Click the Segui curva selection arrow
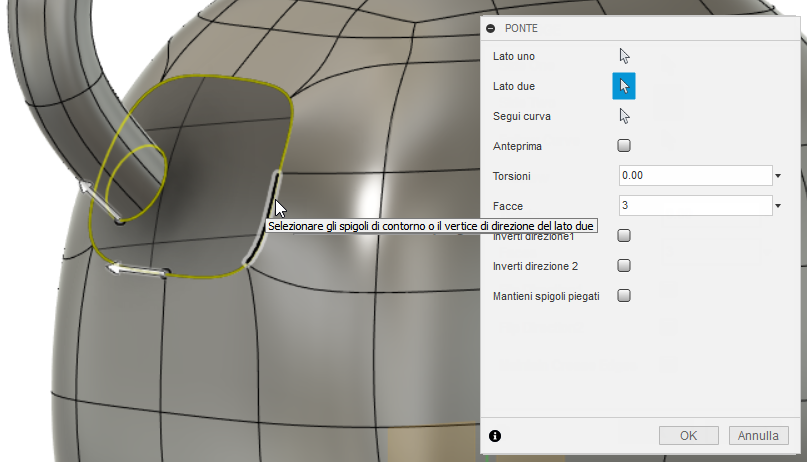 click(624, 116)
